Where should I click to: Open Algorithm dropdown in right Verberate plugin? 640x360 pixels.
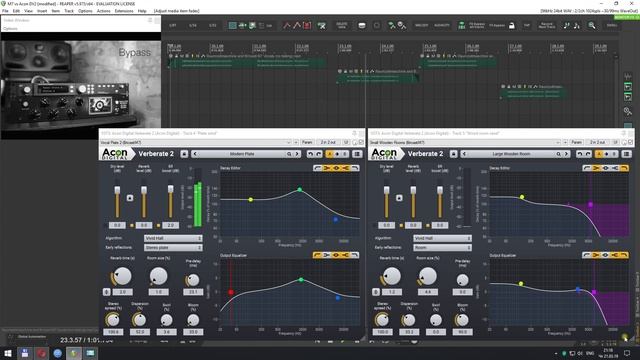[442, 238]
